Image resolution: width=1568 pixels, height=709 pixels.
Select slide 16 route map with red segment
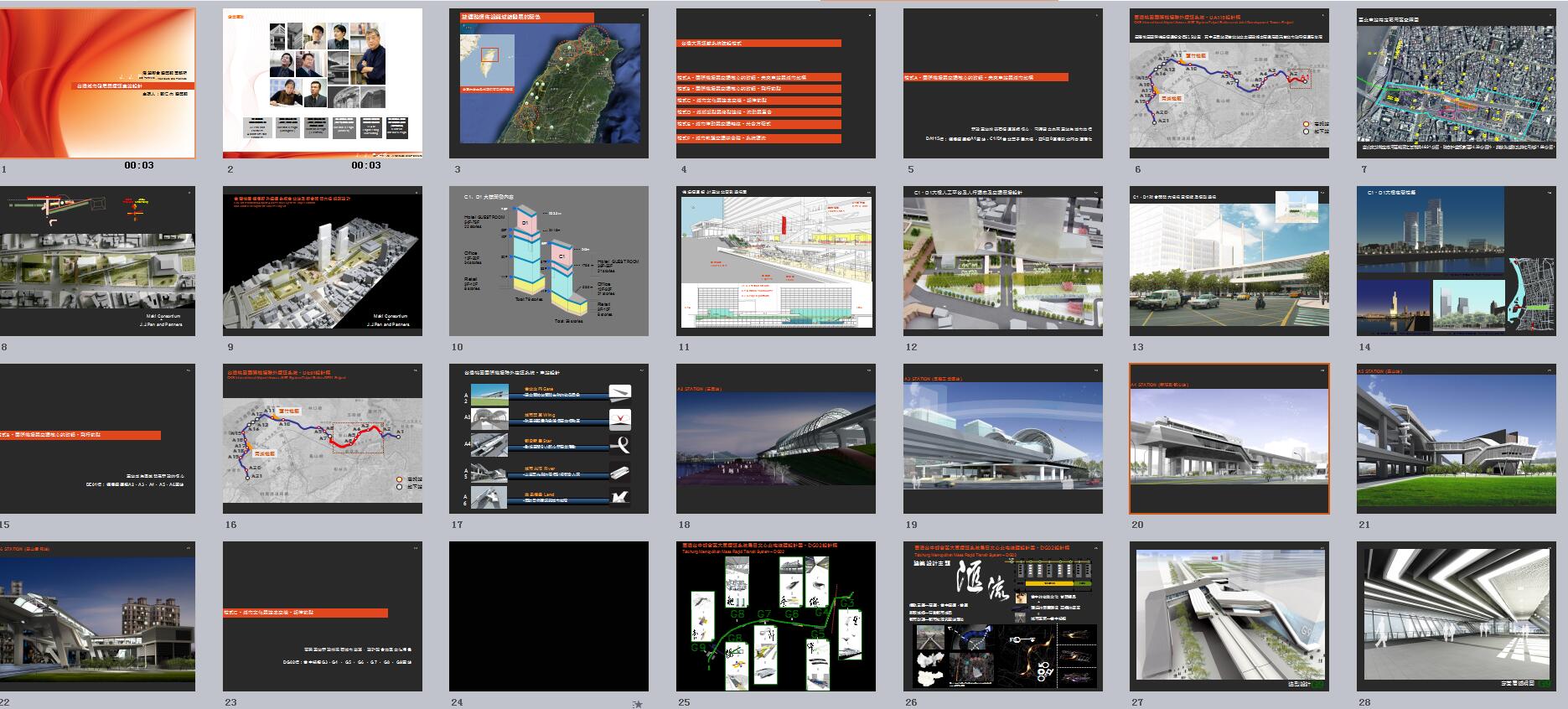[323, 438]
